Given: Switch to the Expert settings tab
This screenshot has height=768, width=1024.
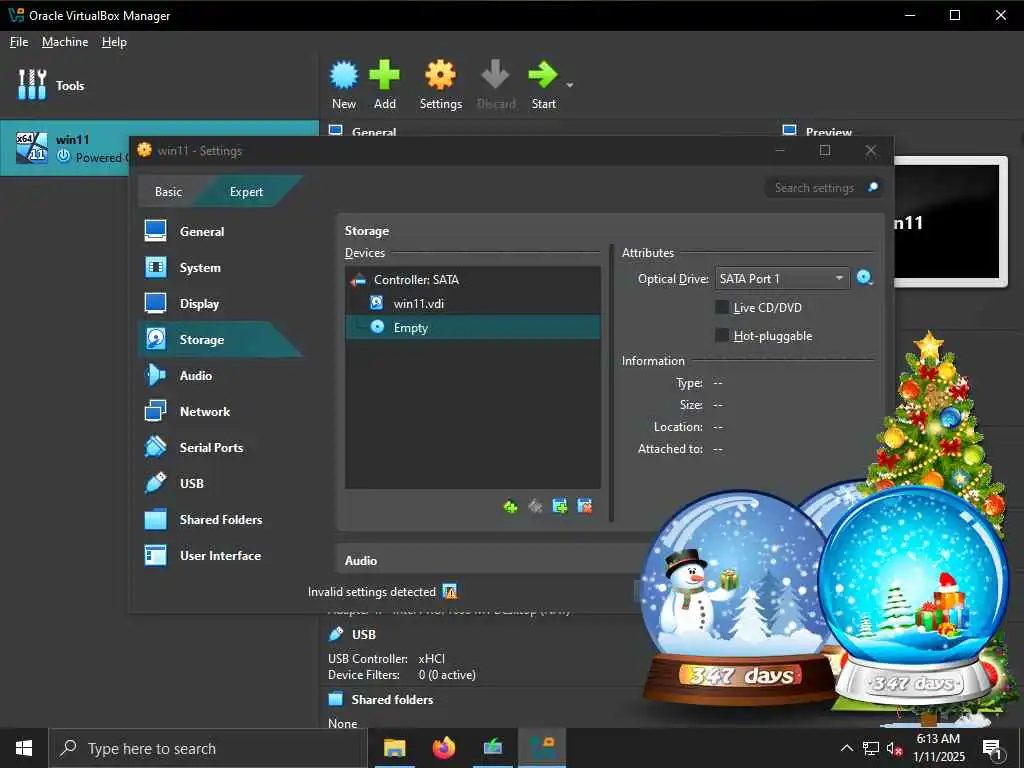Looking at the screenshot, I should (246, 192).
